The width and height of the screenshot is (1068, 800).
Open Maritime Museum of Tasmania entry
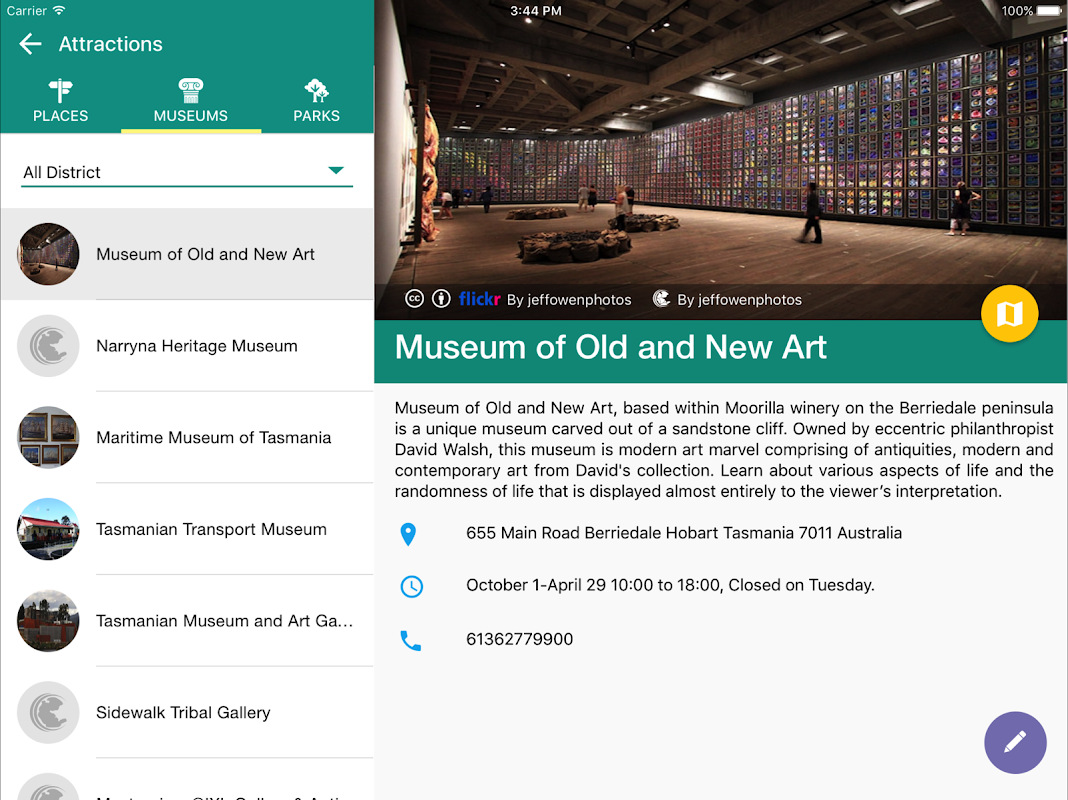point(187,437)
